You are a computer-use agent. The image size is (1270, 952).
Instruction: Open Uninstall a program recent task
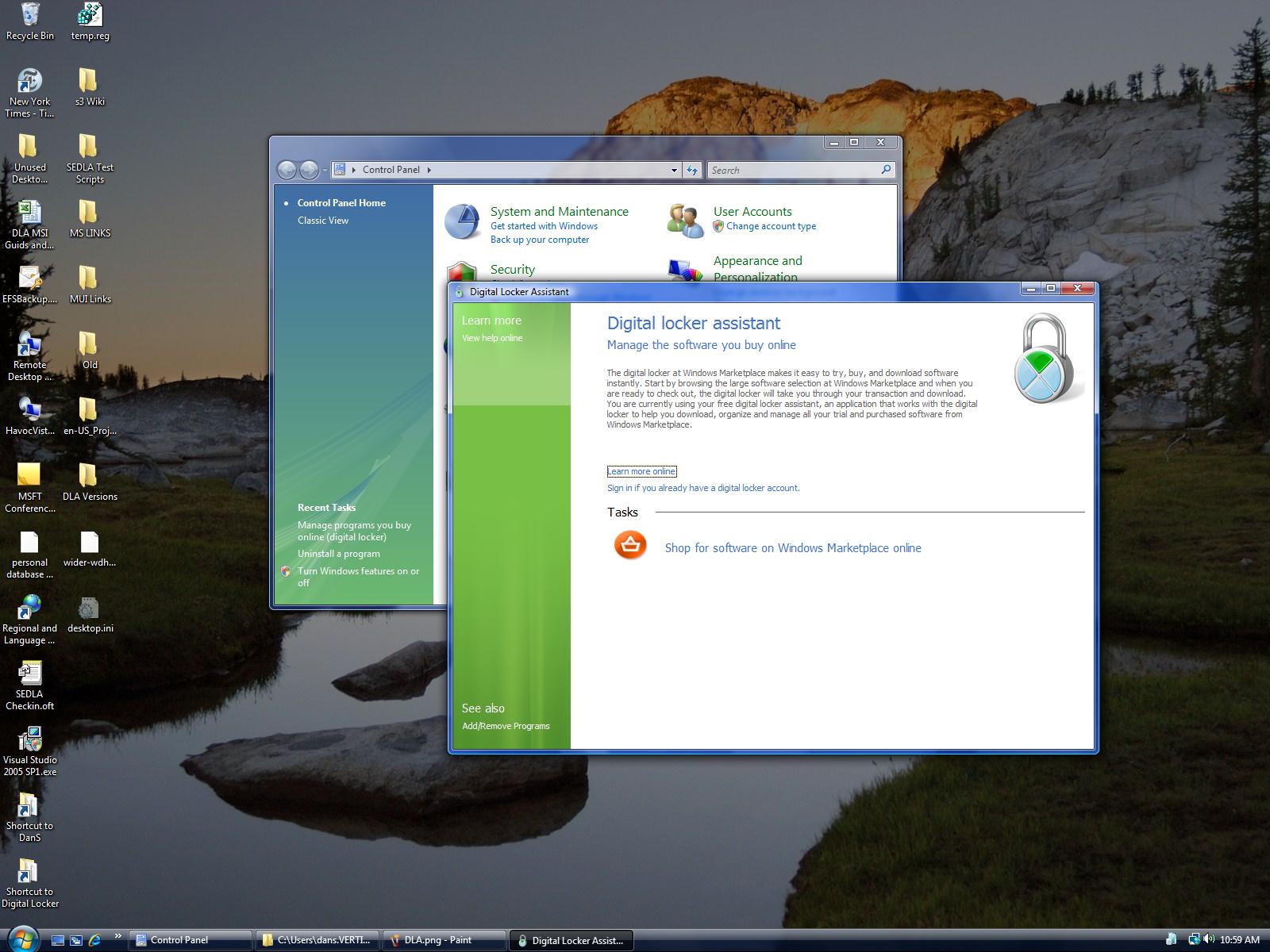339,554
